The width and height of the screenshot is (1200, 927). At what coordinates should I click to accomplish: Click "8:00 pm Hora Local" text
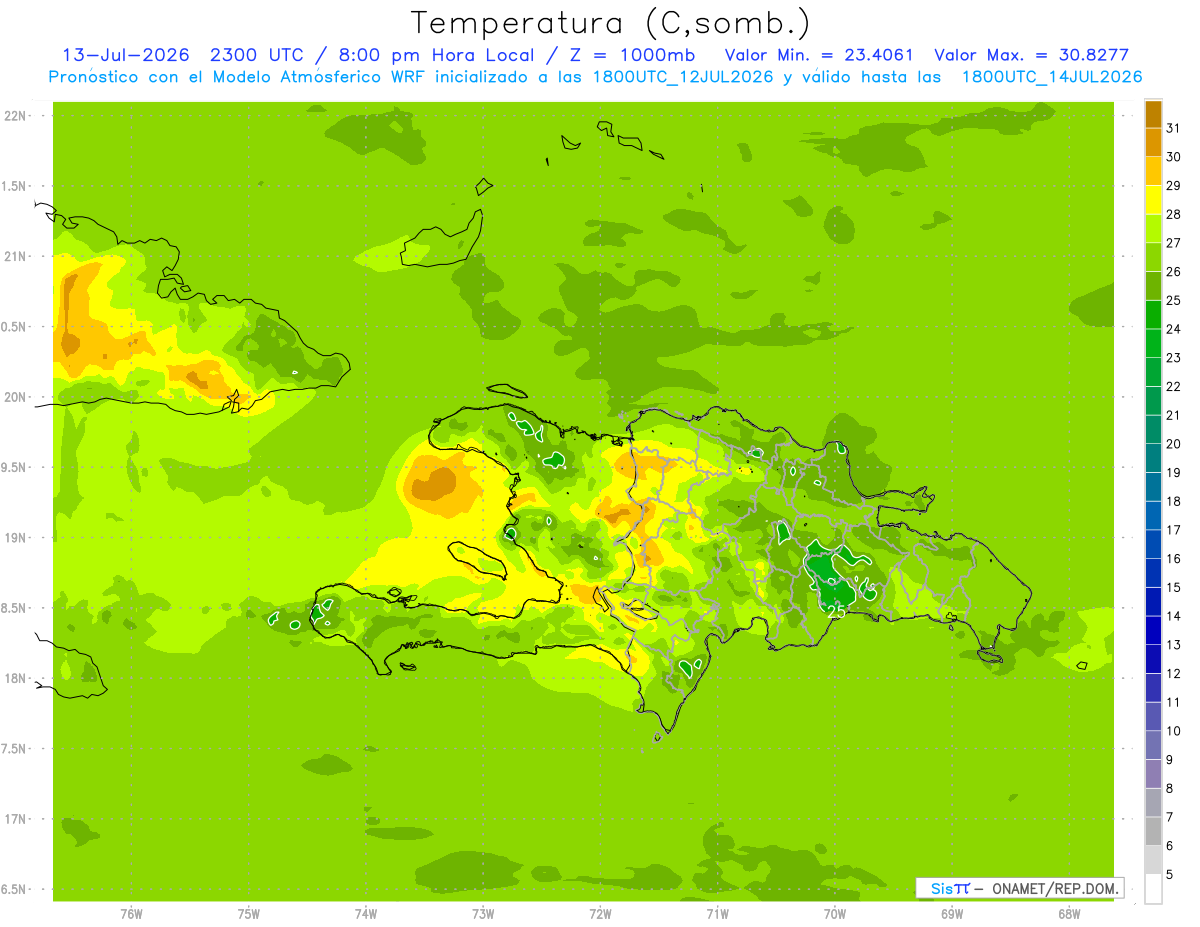coord(438,55)
